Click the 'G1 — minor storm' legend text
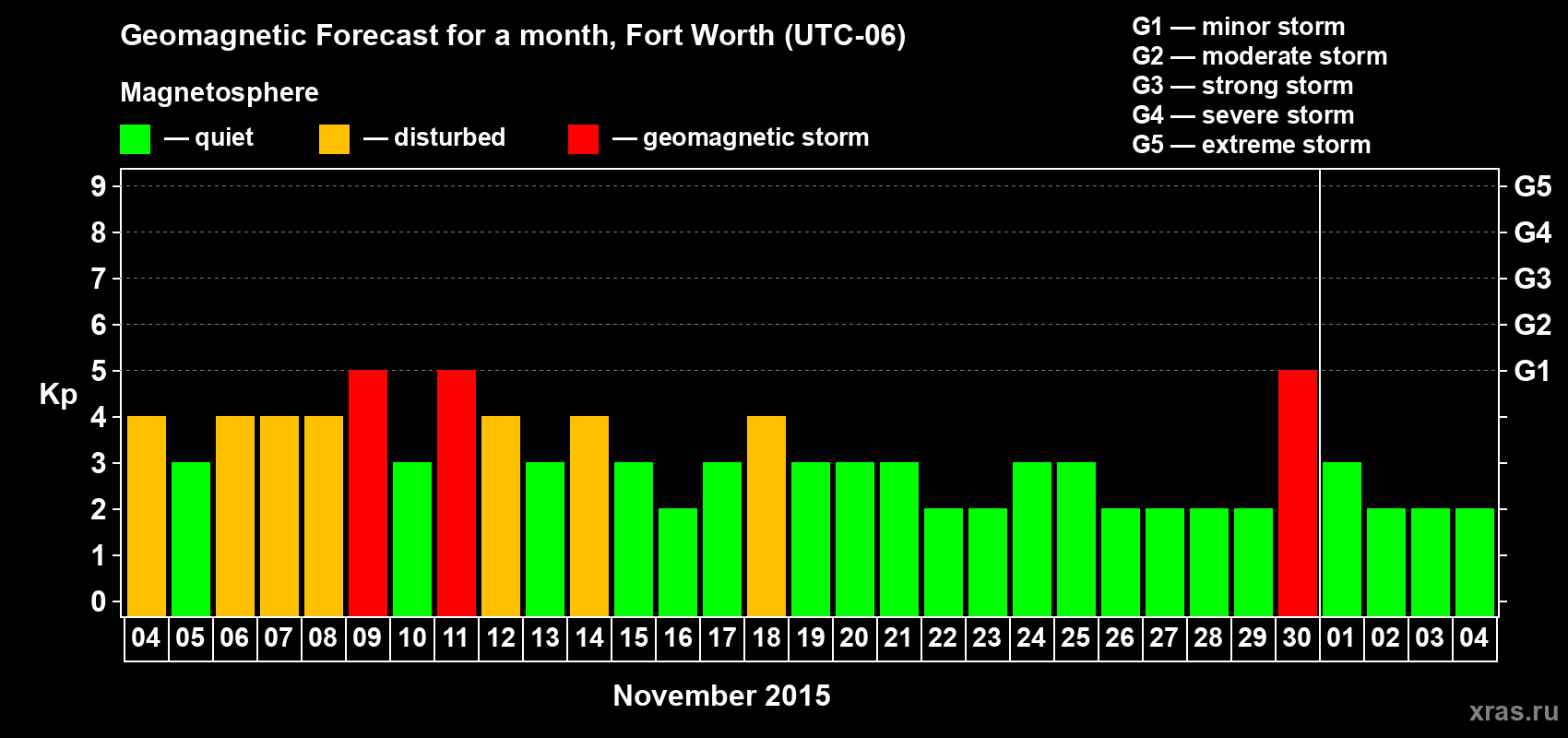1568x738 pixels. coord(1239,27)
